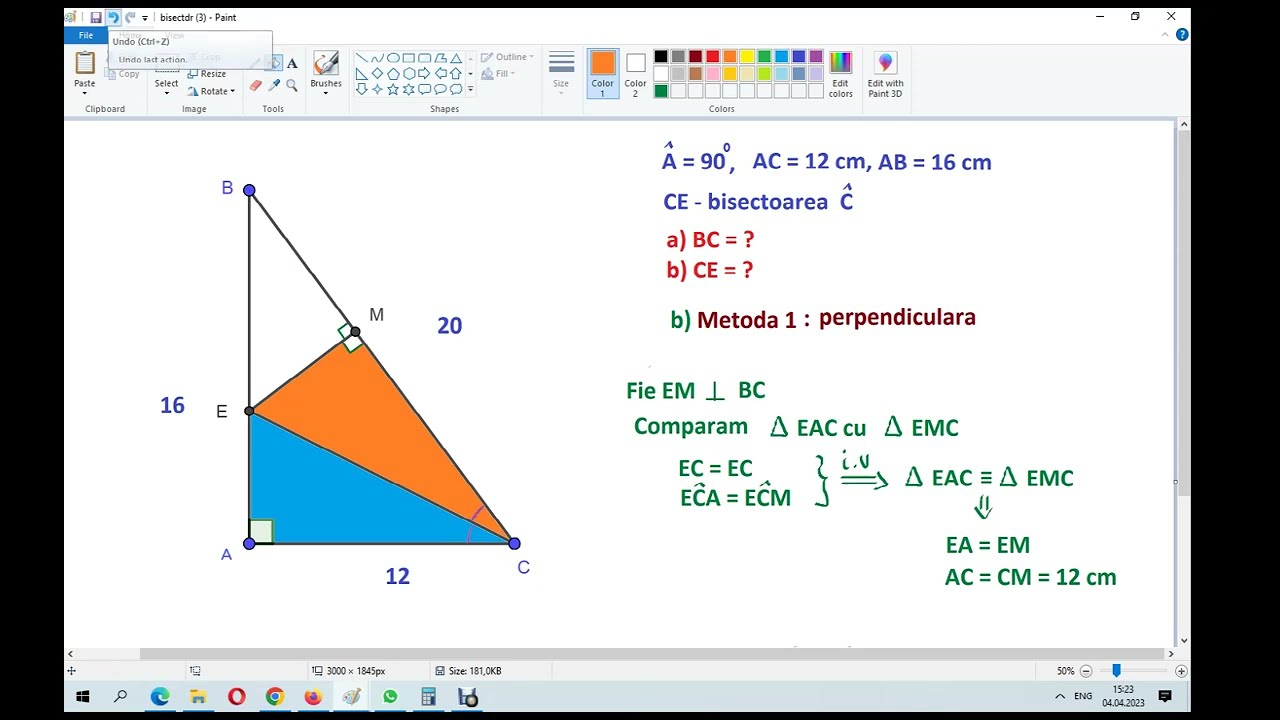Screen dimensions: 1280x720
Task: Click the zoom in plus button
Action: point(1181,671)
